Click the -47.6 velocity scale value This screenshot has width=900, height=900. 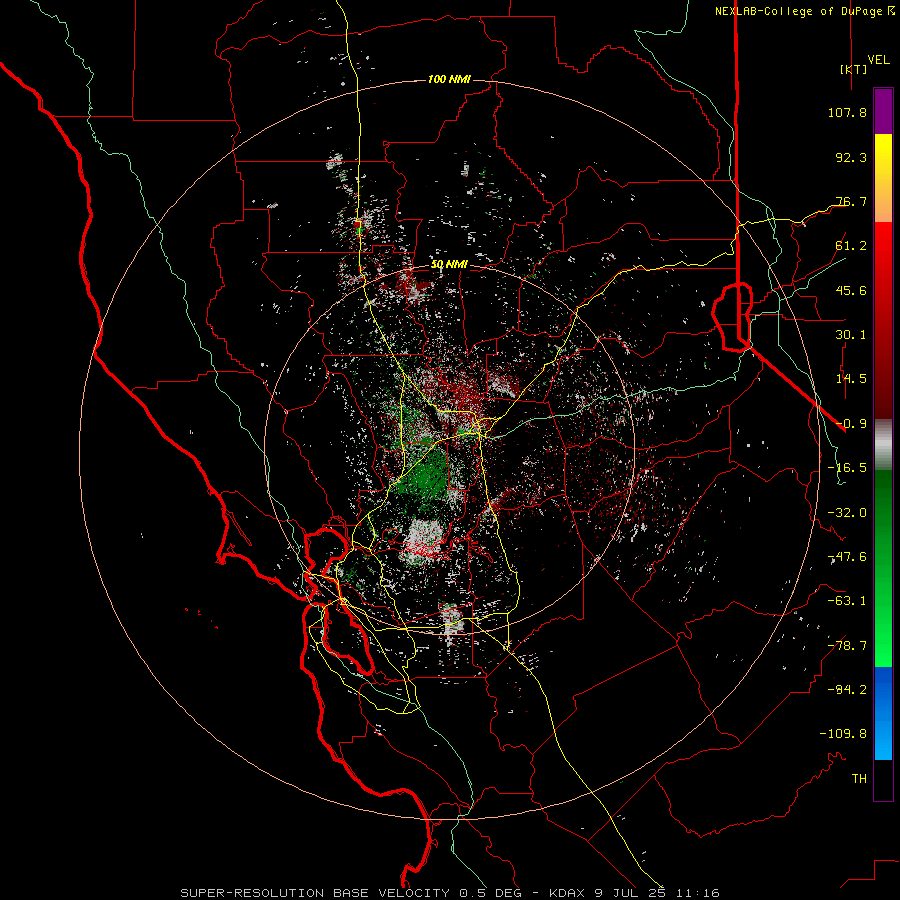tap(847, 557)
